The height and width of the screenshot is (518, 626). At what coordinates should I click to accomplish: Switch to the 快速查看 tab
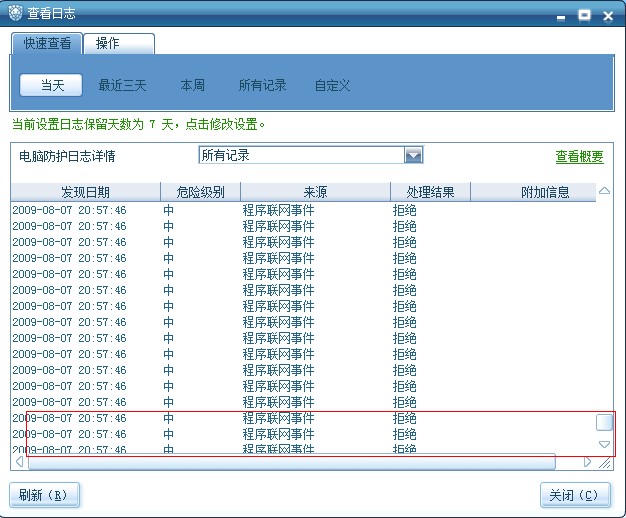click(47, 43)
